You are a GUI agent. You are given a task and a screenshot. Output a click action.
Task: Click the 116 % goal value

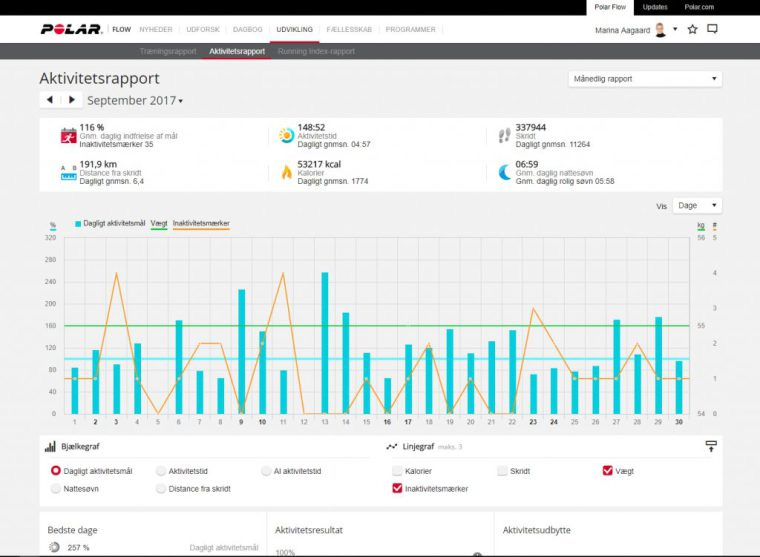[92, 127]
